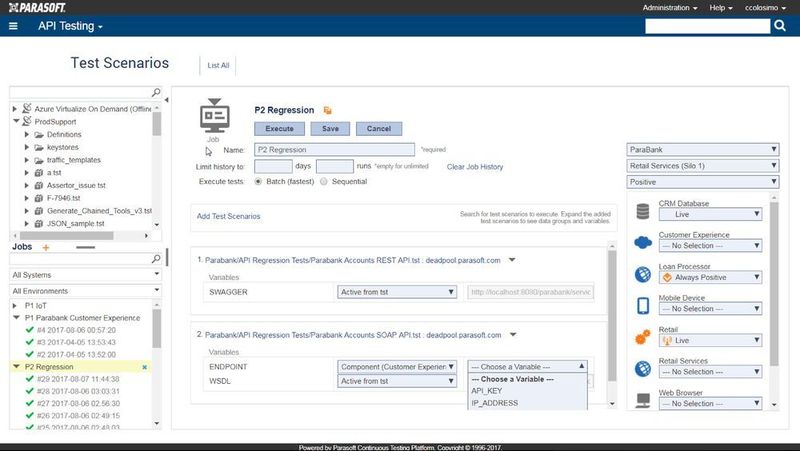
Task: Open the ccolosimo user menu
Action: 765,8
